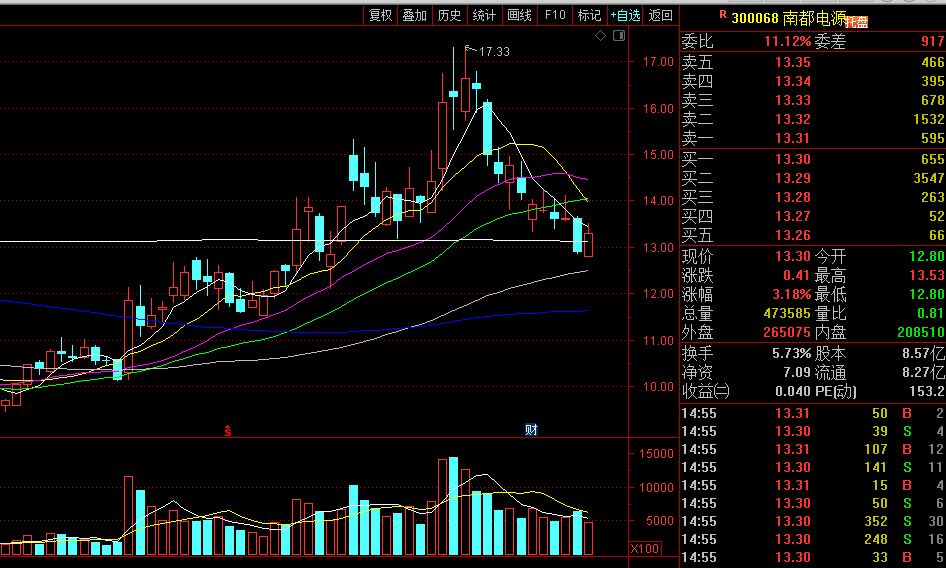Select 买三 price 13.28
946x568 pixels.
(x=793, y=197)
